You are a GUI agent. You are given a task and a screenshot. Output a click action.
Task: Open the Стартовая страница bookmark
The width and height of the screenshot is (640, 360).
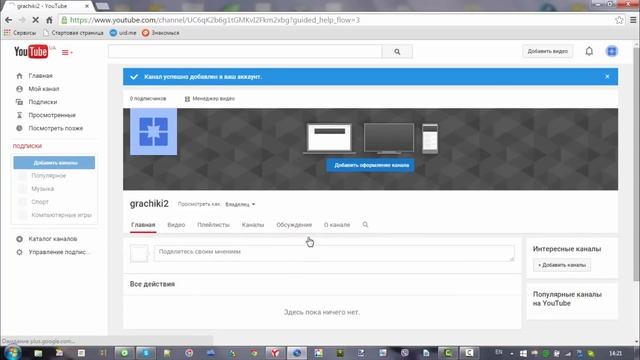pos(73,33)
